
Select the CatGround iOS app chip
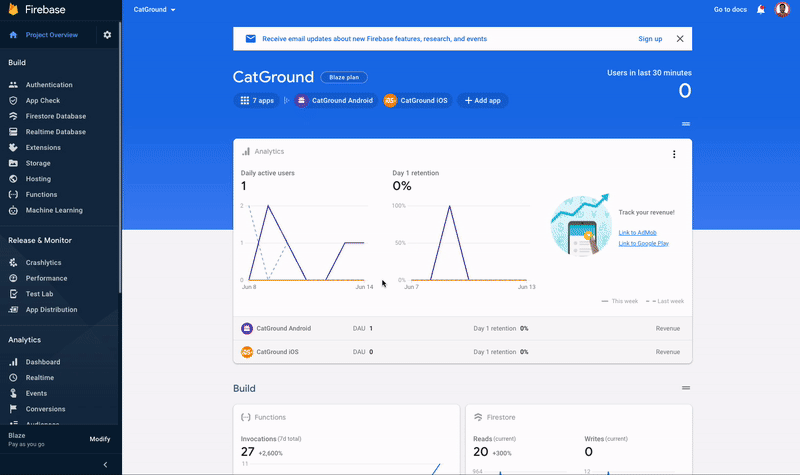[x=417, y=101]
